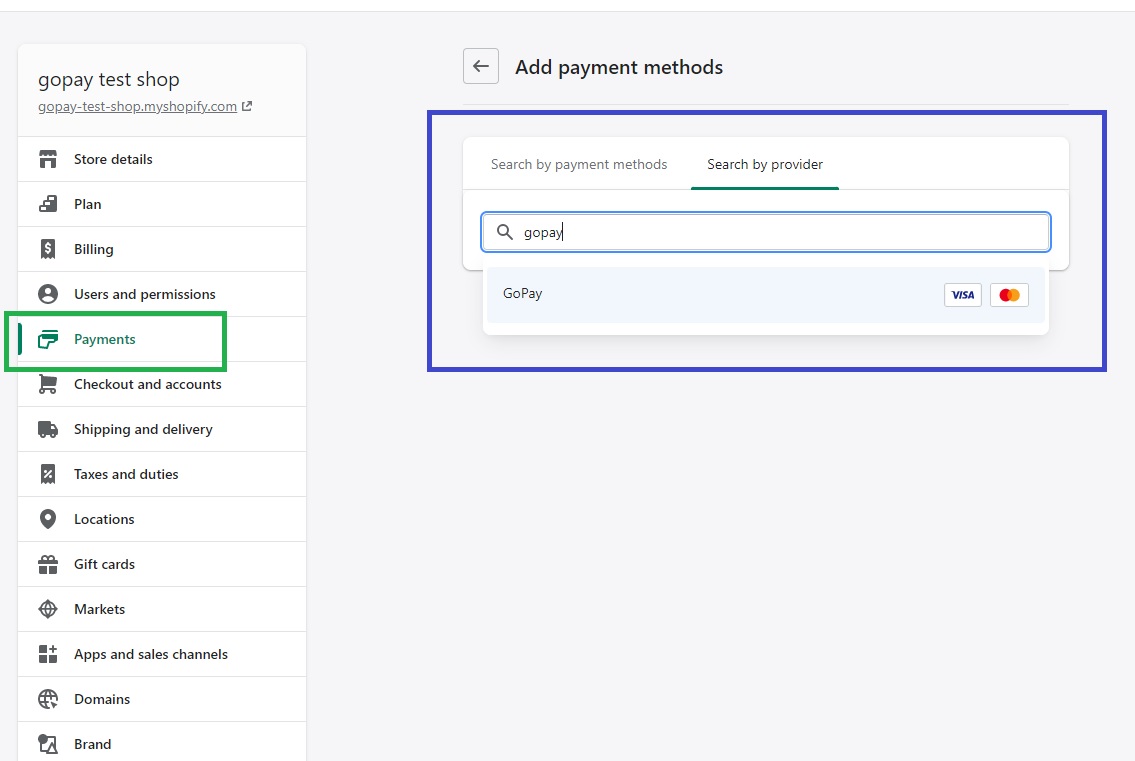Click the Apps and sales channels grid icon
The width and height of the screenshot is (1135, 761).
coord(48,654)
